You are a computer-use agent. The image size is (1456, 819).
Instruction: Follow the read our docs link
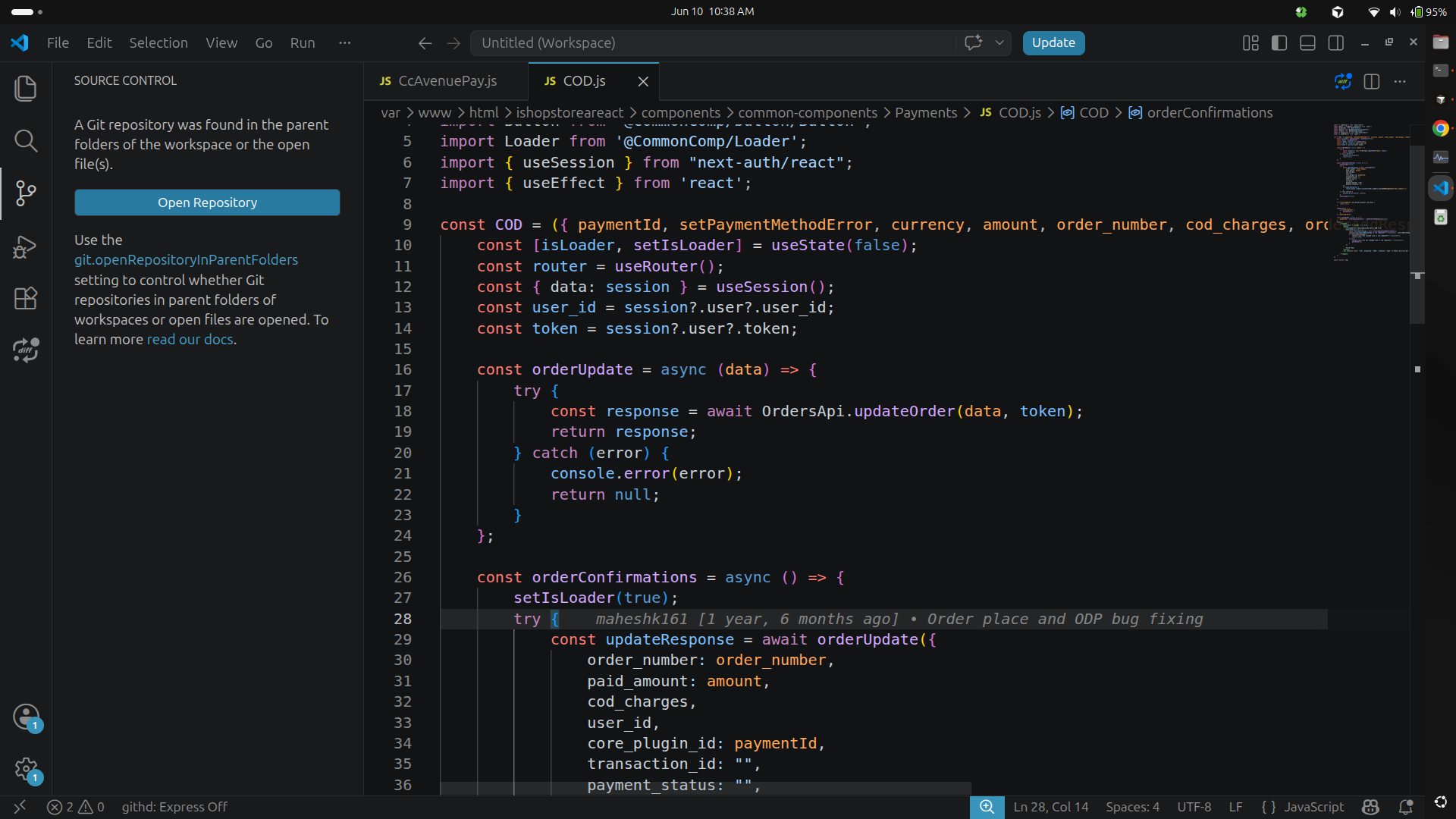(x=190, y=339)
